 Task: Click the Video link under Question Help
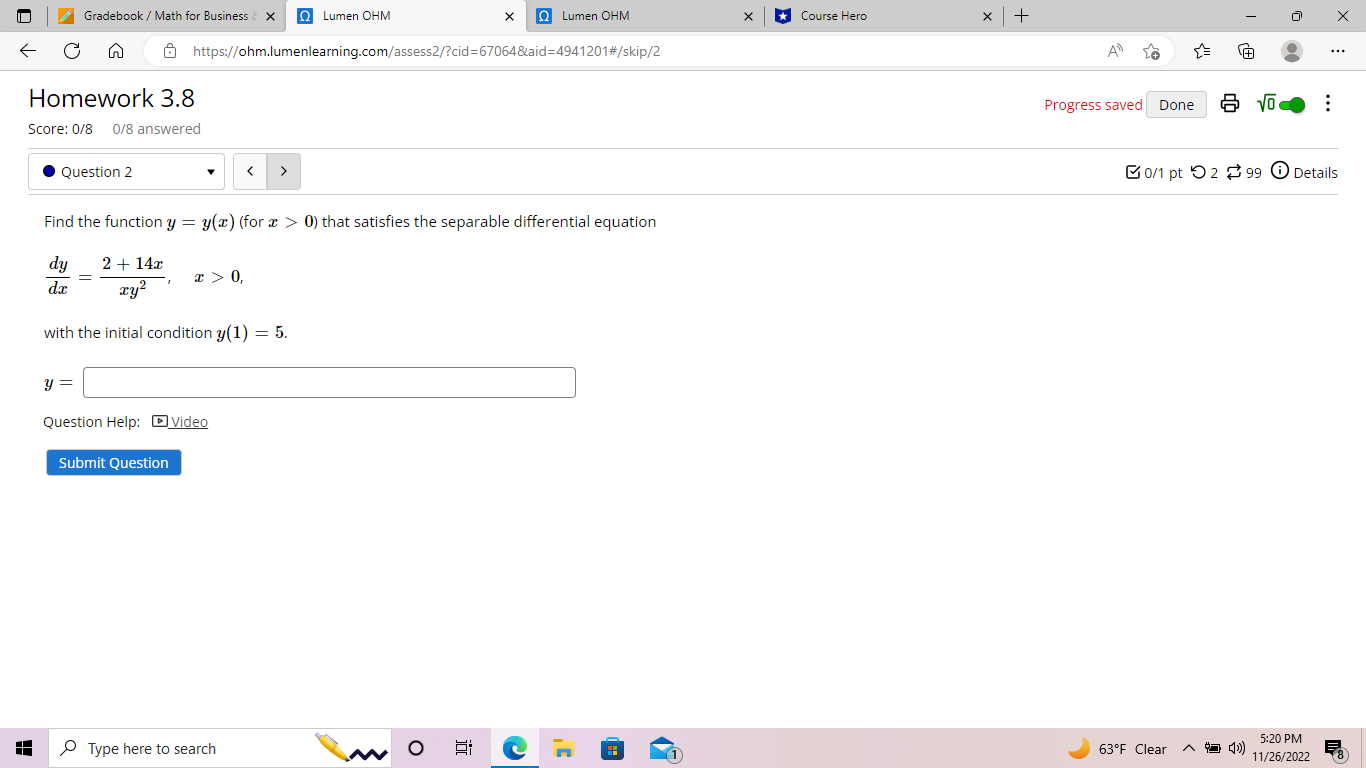[x=188, y=421]
